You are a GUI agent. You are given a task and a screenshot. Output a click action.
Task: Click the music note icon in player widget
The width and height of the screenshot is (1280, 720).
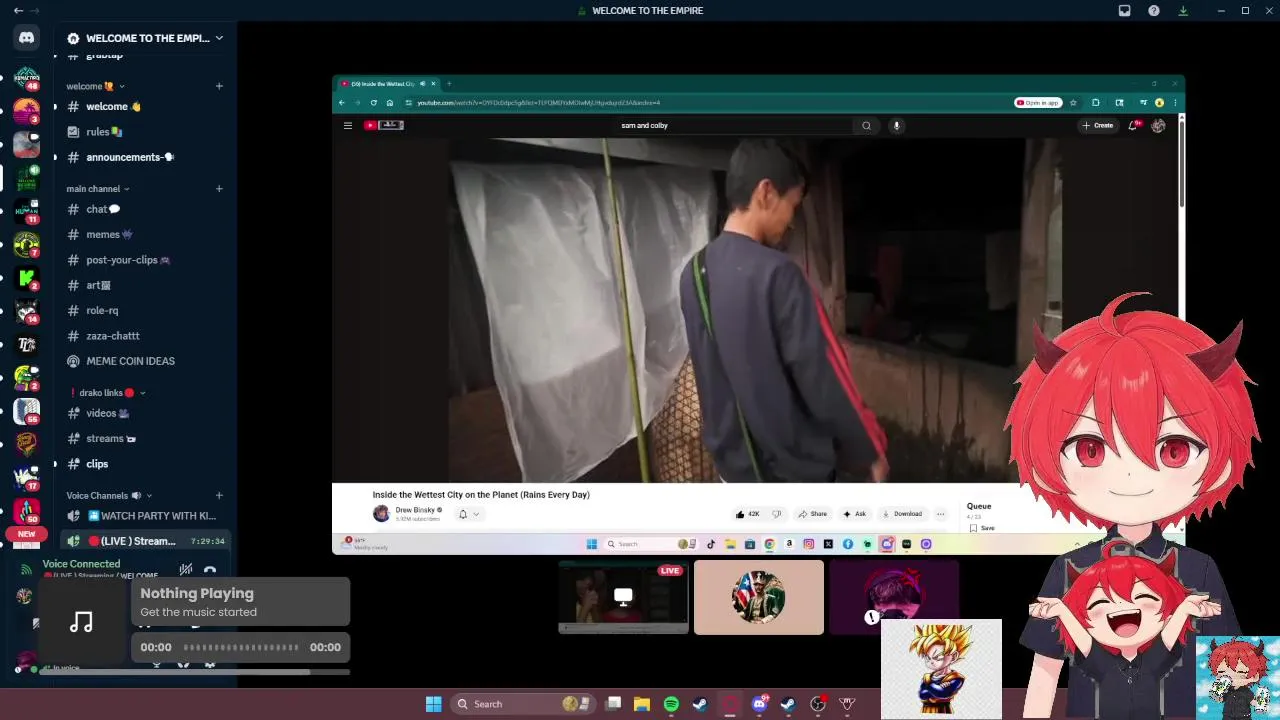tap(81, 622)
